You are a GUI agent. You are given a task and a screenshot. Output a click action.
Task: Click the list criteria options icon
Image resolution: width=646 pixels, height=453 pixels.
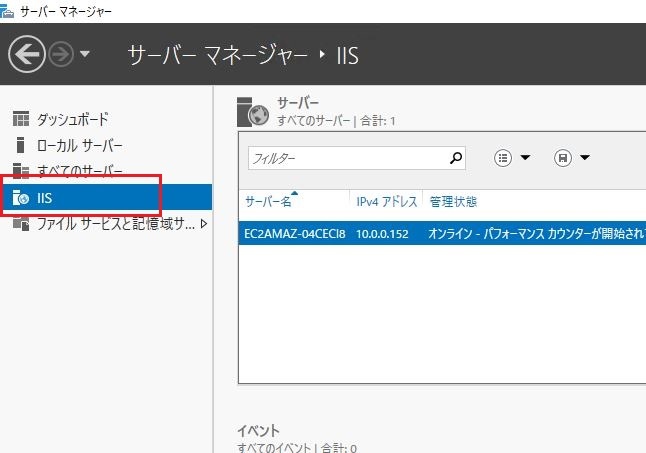503,158
